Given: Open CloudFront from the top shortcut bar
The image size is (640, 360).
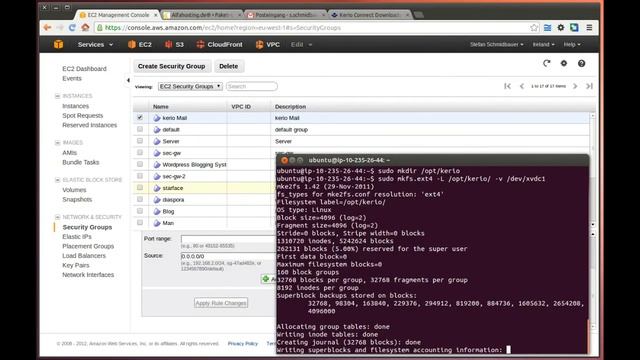Looking at the screenshot, I should click(x=220, y=44).
